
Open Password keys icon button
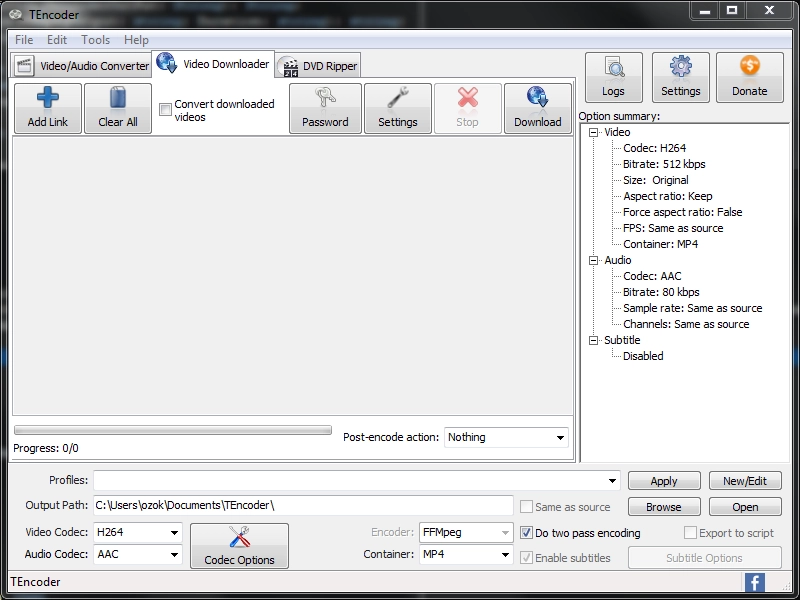(325, 108)
